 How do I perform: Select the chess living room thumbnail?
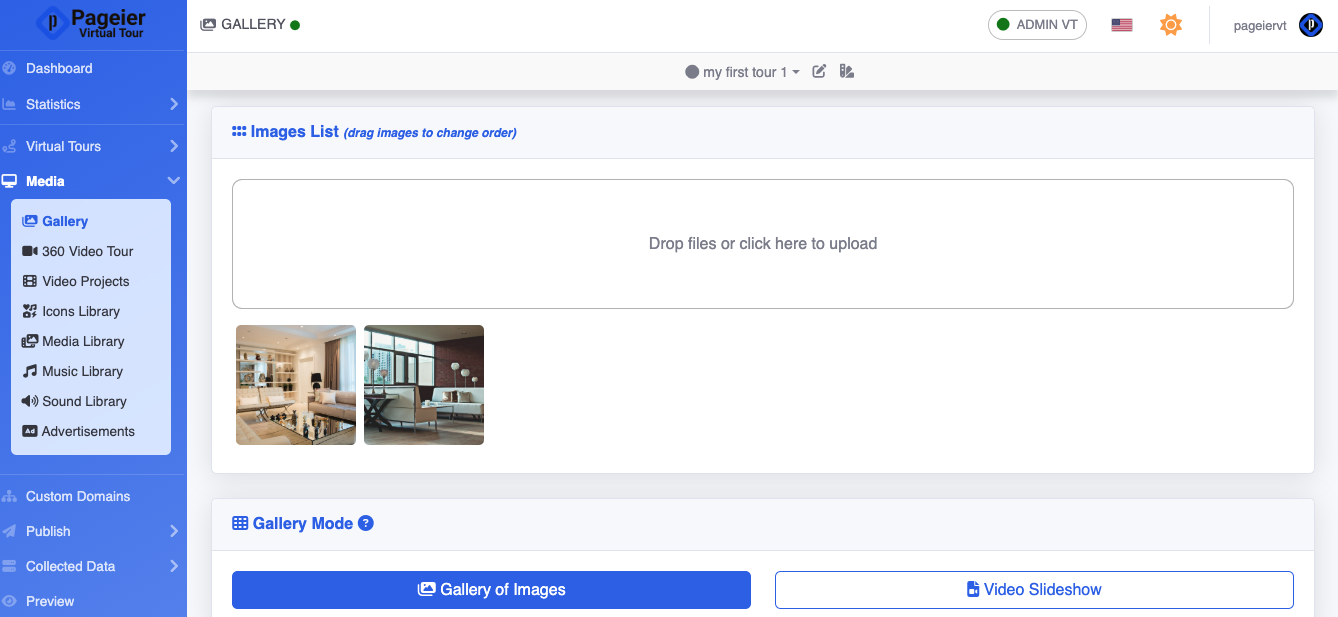pyautogui.click(x=296, y=385)
